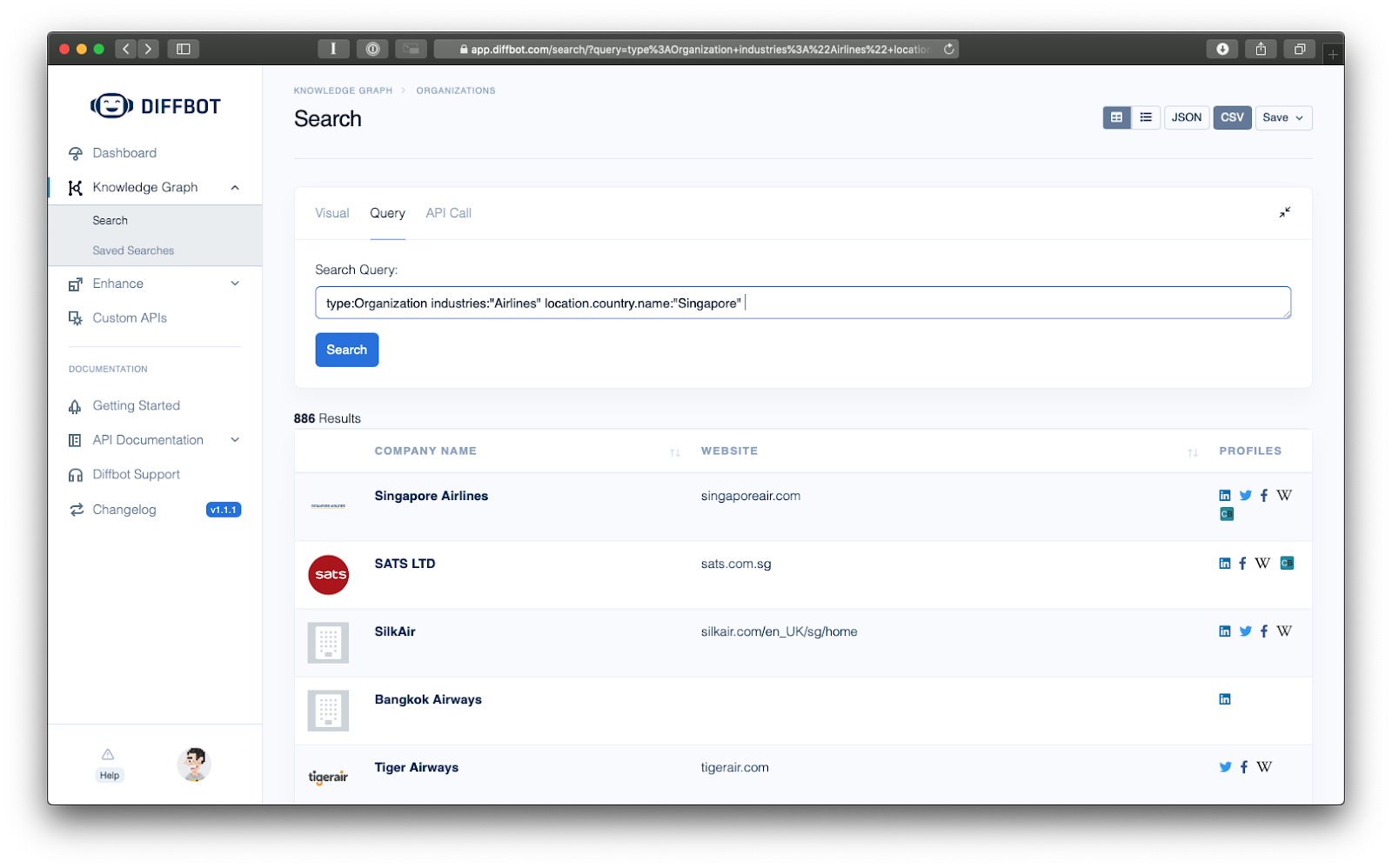
Task: Switch to table view
Action: [x=1117, y=117]
